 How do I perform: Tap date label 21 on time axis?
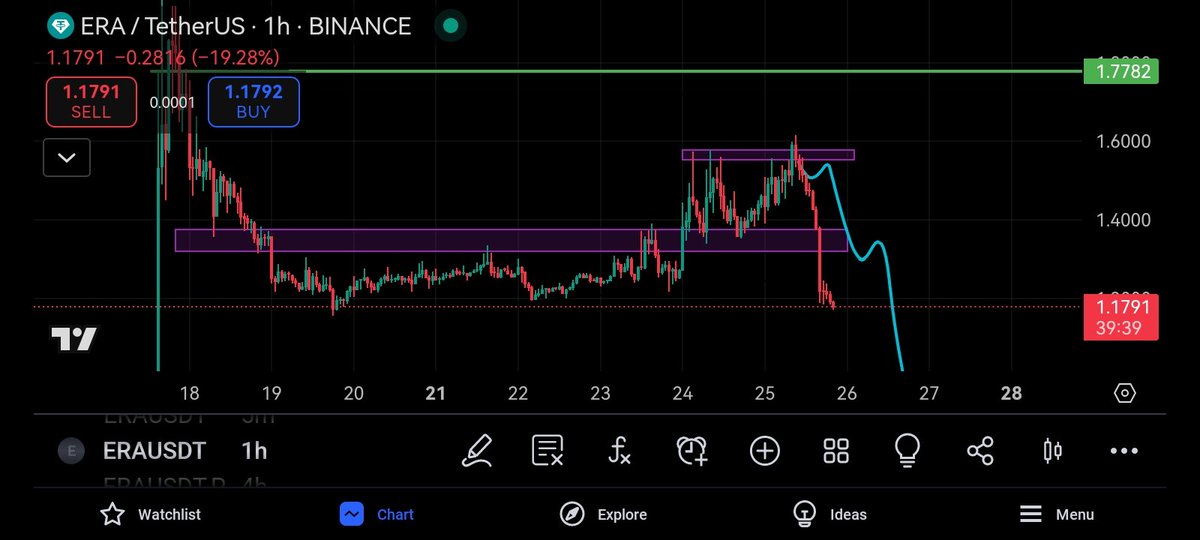tap(435, 393)
